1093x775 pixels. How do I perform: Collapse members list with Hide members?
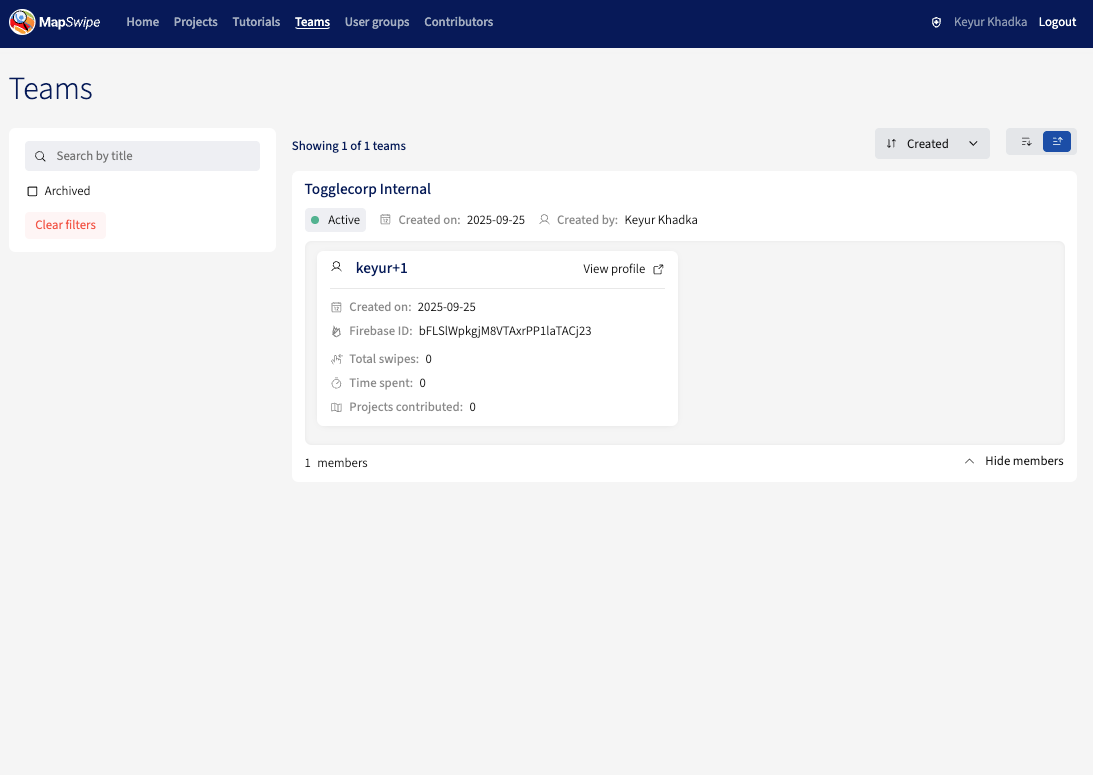[1014, 461]
